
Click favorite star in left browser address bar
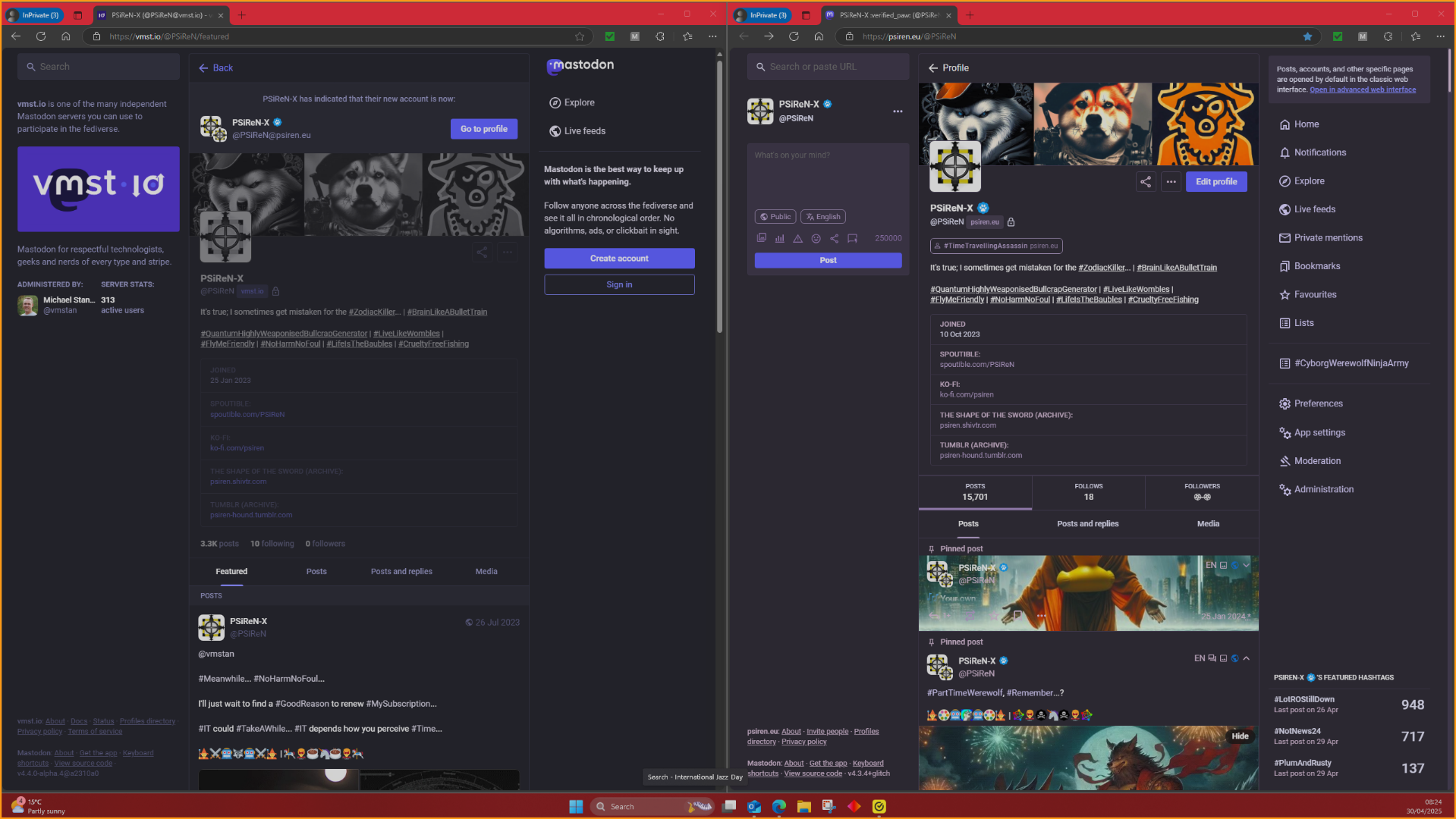580,36
